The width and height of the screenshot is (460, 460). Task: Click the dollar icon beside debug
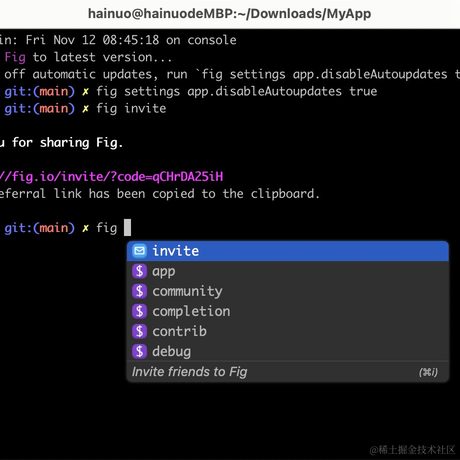139,351
